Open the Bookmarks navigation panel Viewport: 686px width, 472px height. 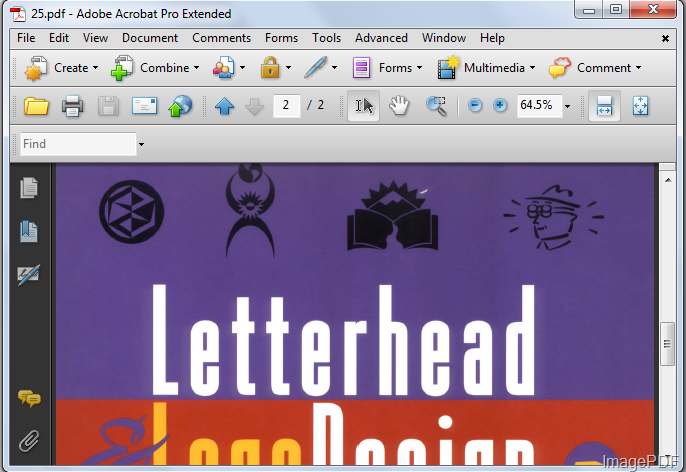29,231
